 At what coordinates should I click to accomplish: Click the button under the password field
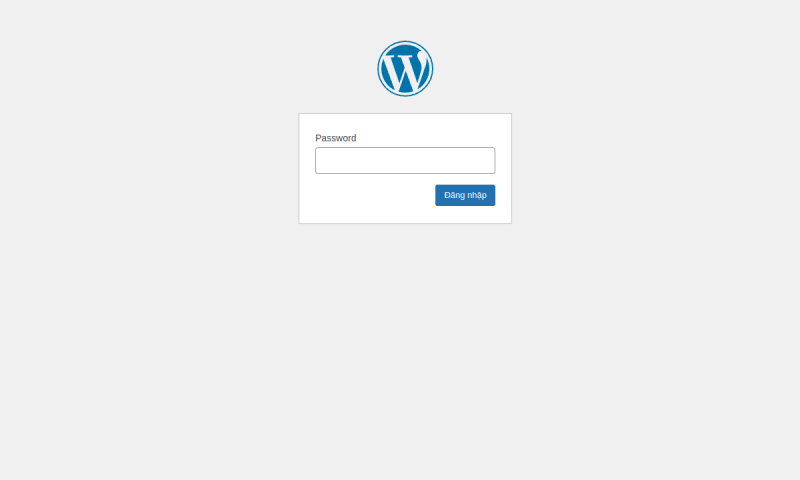[x=465, y=195]
